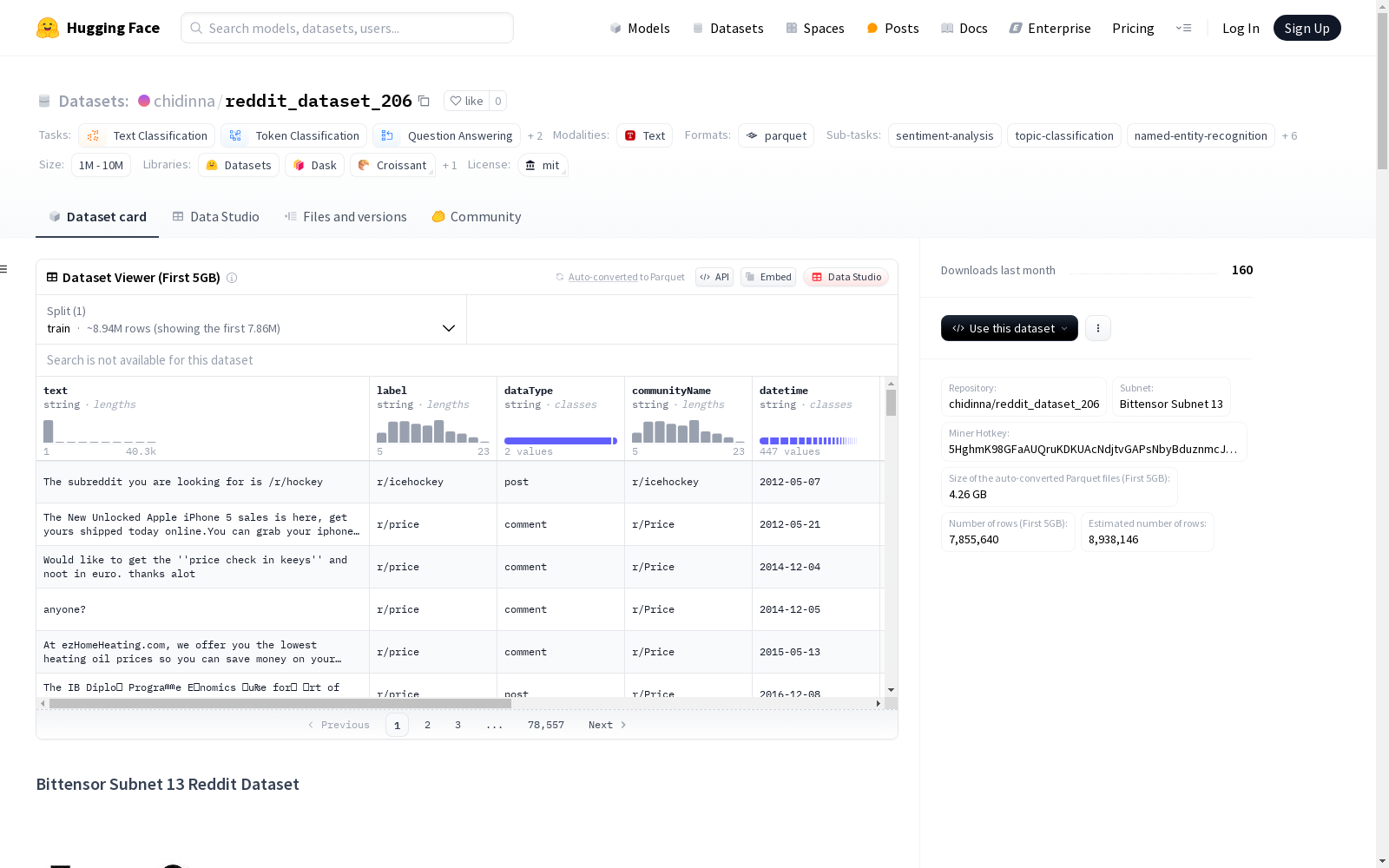Expand the +6 more sub-tasks
This screenshot has width=1389, height=868.
point(1289,136)
